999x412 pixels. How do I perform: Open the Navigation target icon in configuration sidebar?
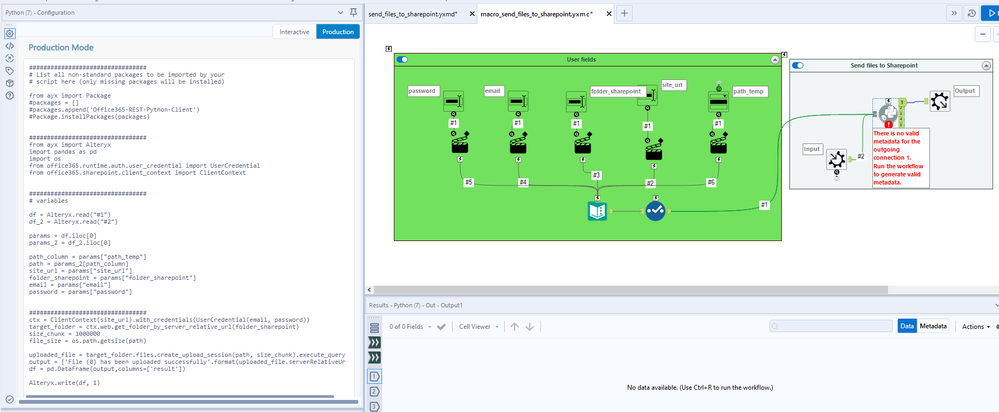[x=10, y=58]
